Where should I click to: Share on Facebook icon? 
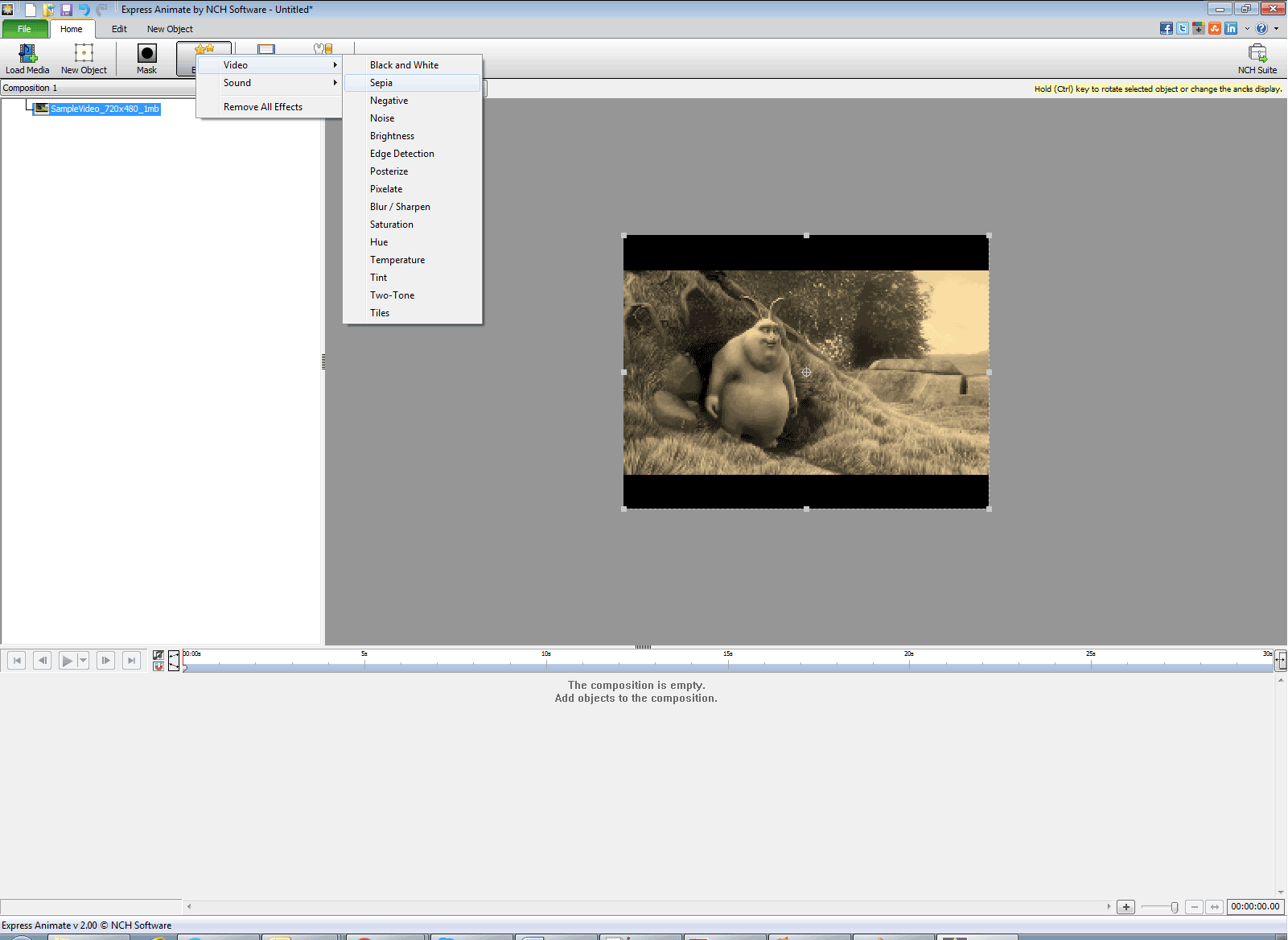(1167, 28)
